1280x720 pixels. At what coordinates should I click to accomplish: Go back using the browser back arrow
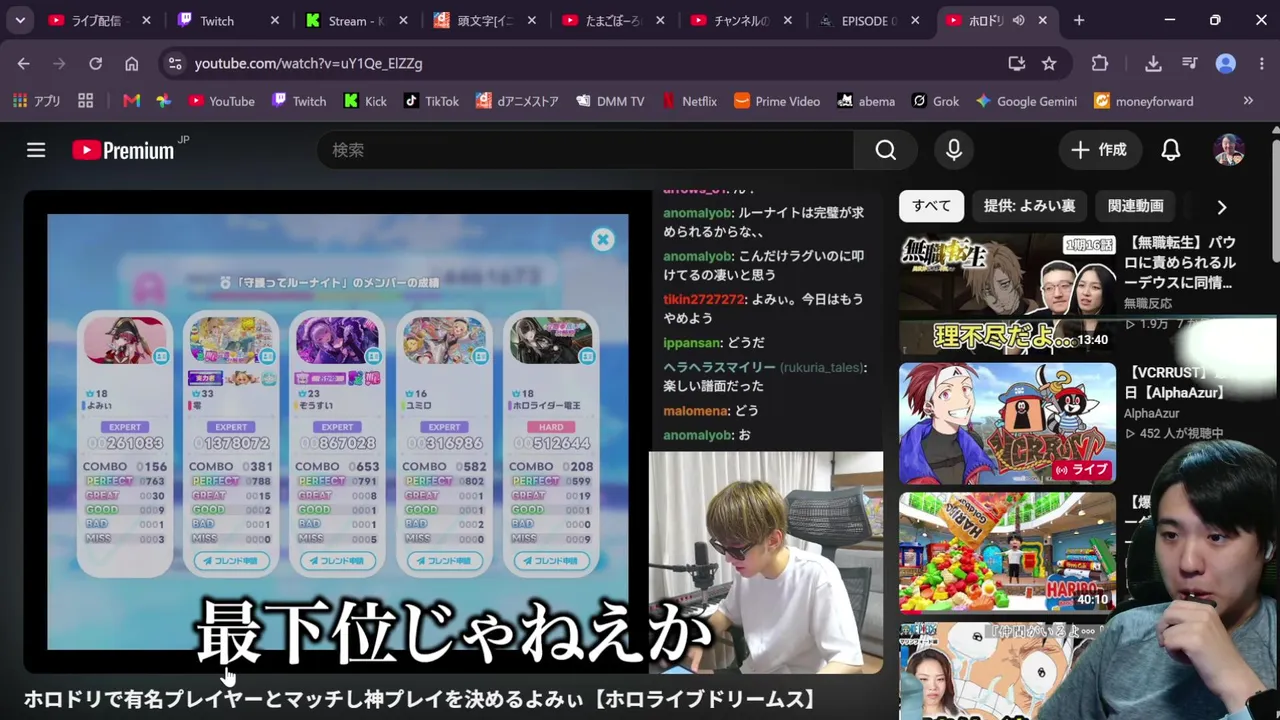pyautogui.click(x=24, y=63)
